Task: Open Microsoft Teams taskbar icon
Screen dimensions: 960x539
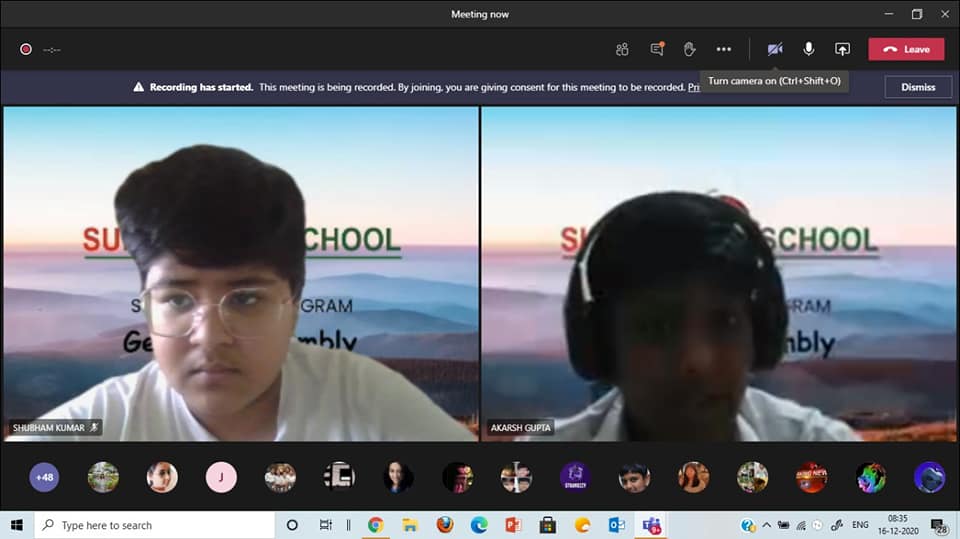Action: point(651,525)
